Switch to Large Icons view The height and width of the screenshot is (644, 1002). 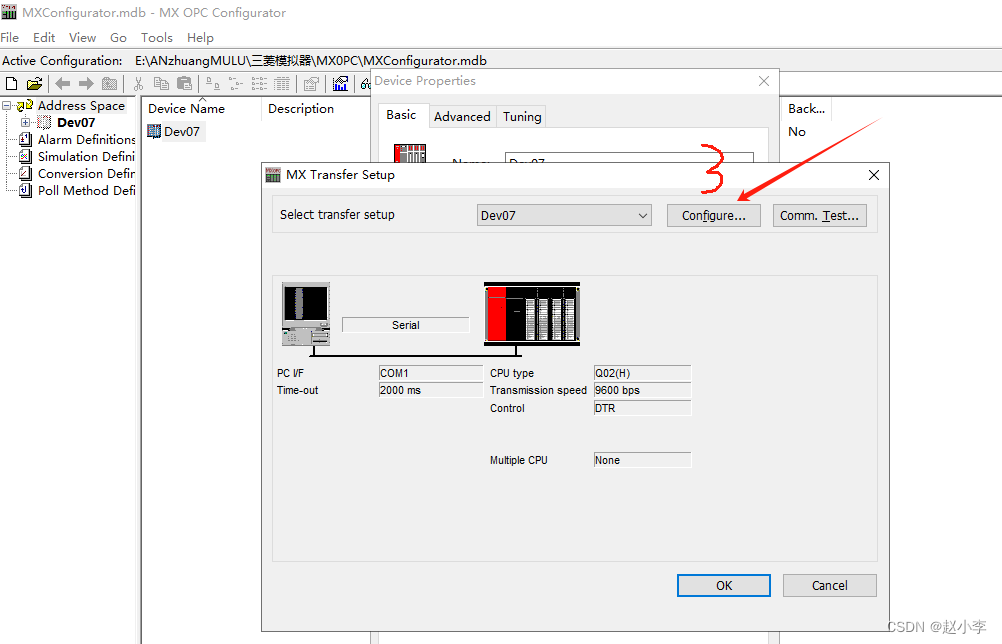[x=213, y=84]
